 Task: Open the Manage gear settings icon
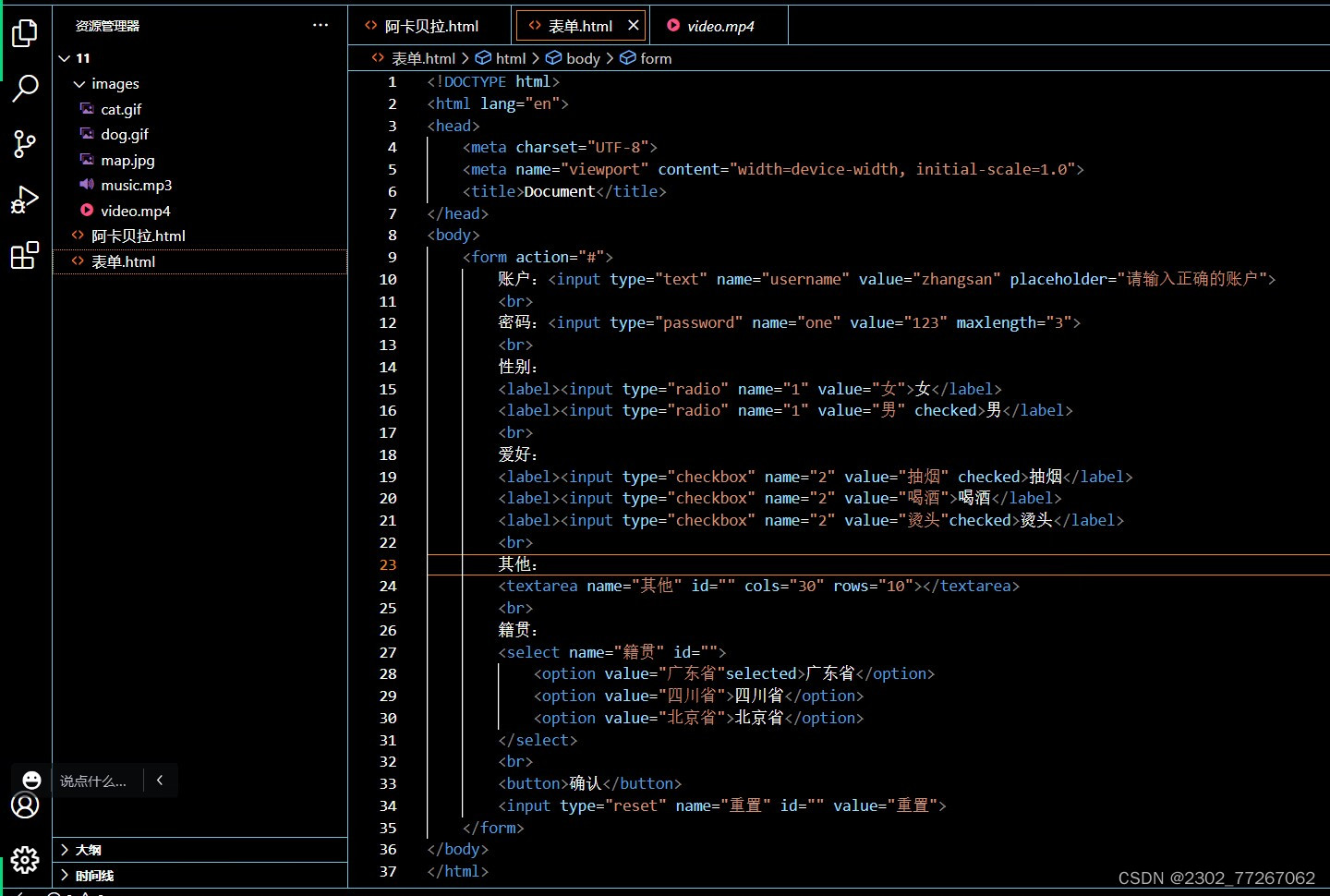click(x=25, y=860)
